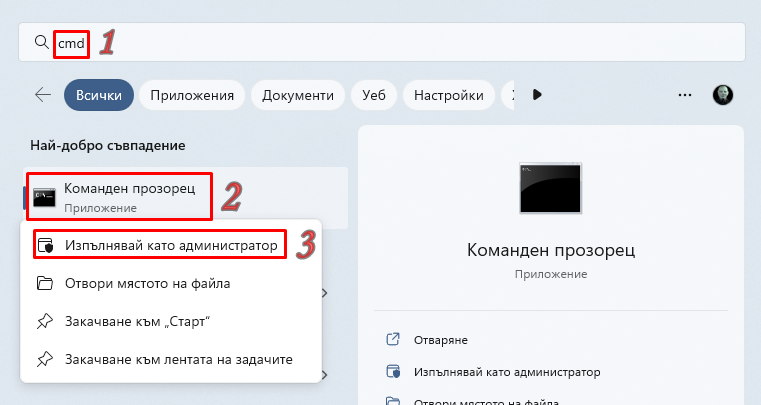Open the three-dot options menu
The width and height of the screenshot is (761, 405).
pyautogui.click(x=685, y=95)
